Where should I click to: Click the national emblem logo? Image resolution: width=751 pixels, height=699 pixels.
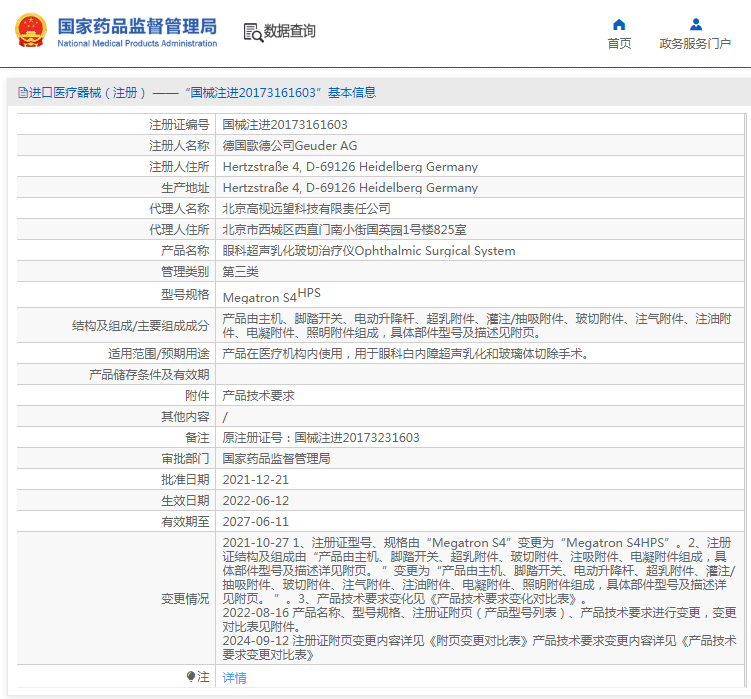click(x=31, y=31)
